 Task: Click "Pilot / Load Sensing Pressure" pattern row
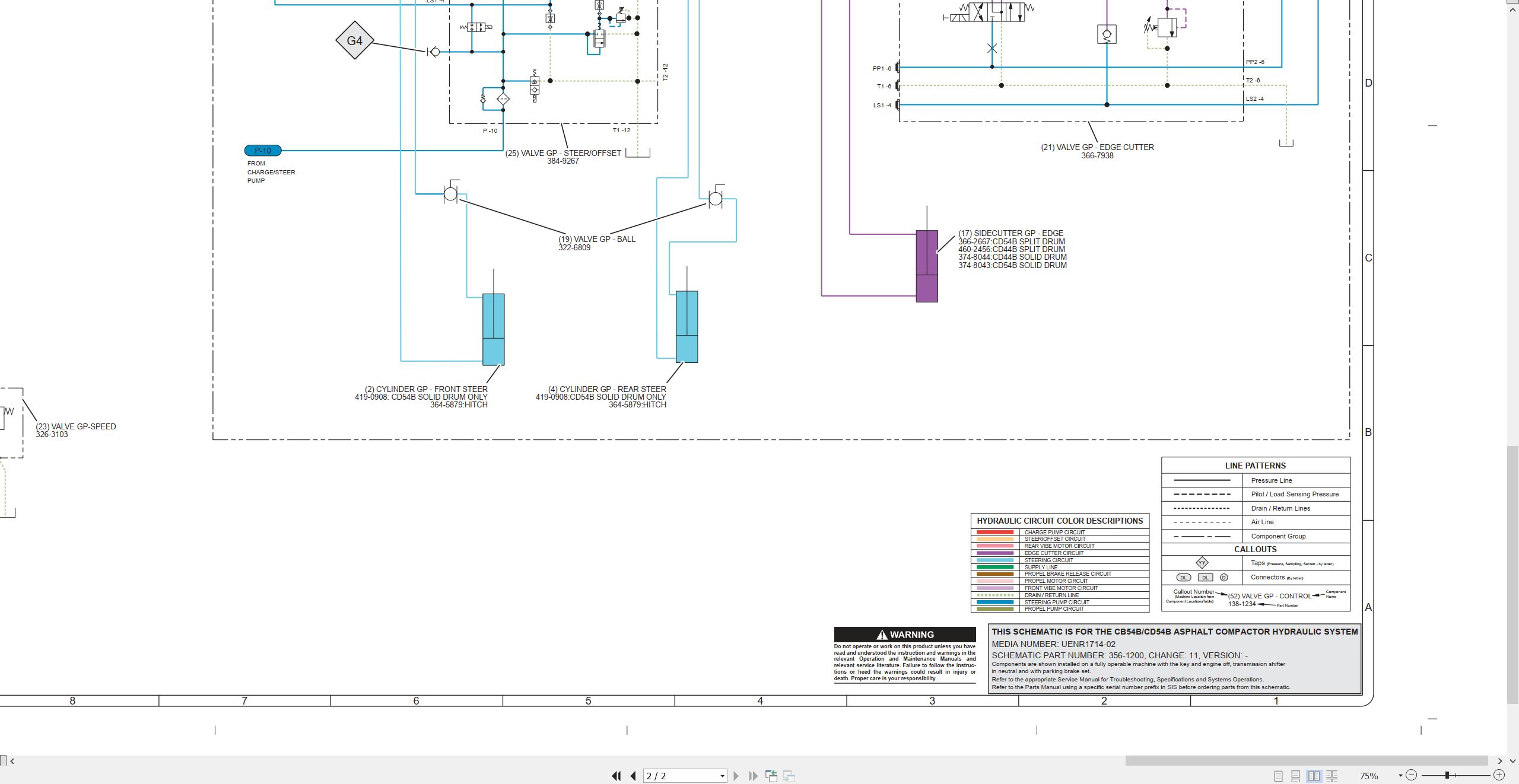coord(1256,494)
